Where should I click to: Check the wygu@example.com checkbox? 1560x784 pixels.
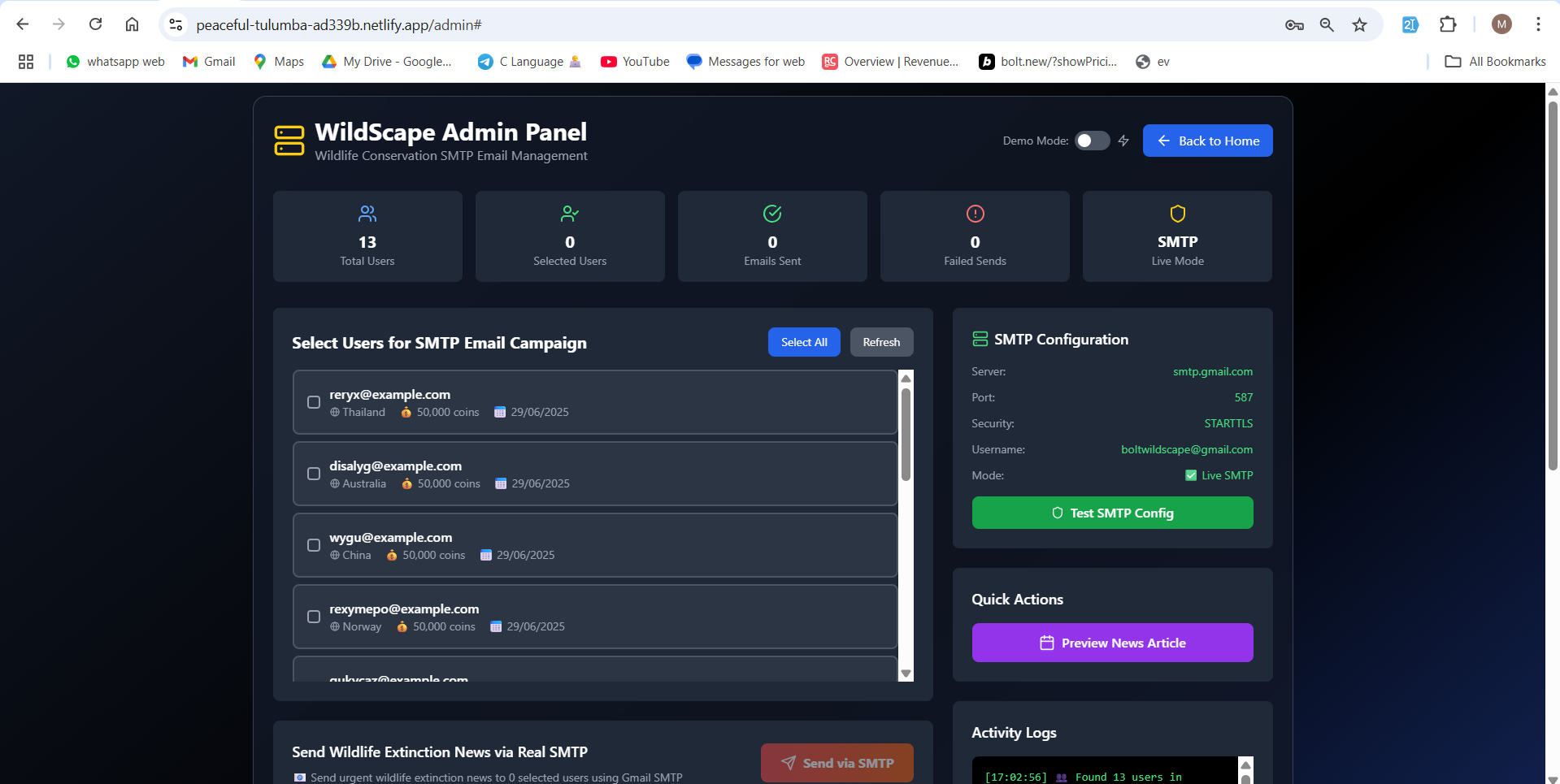click(x=314, y=545)
